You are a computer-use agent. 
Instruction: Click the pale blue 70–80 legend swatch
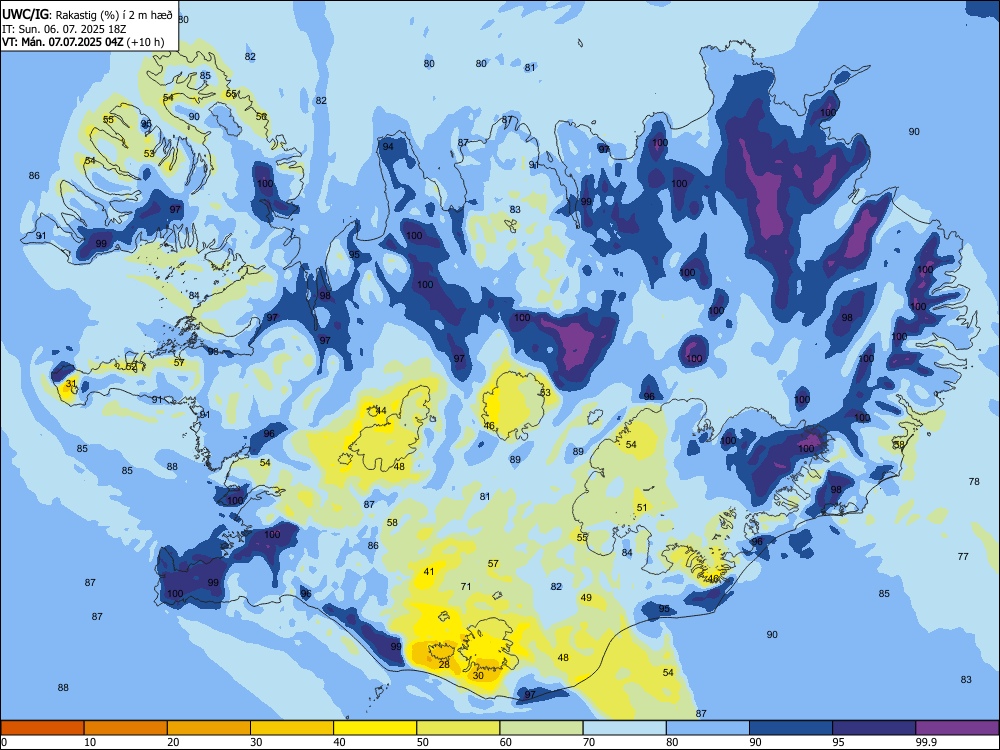tap(624, 728)
